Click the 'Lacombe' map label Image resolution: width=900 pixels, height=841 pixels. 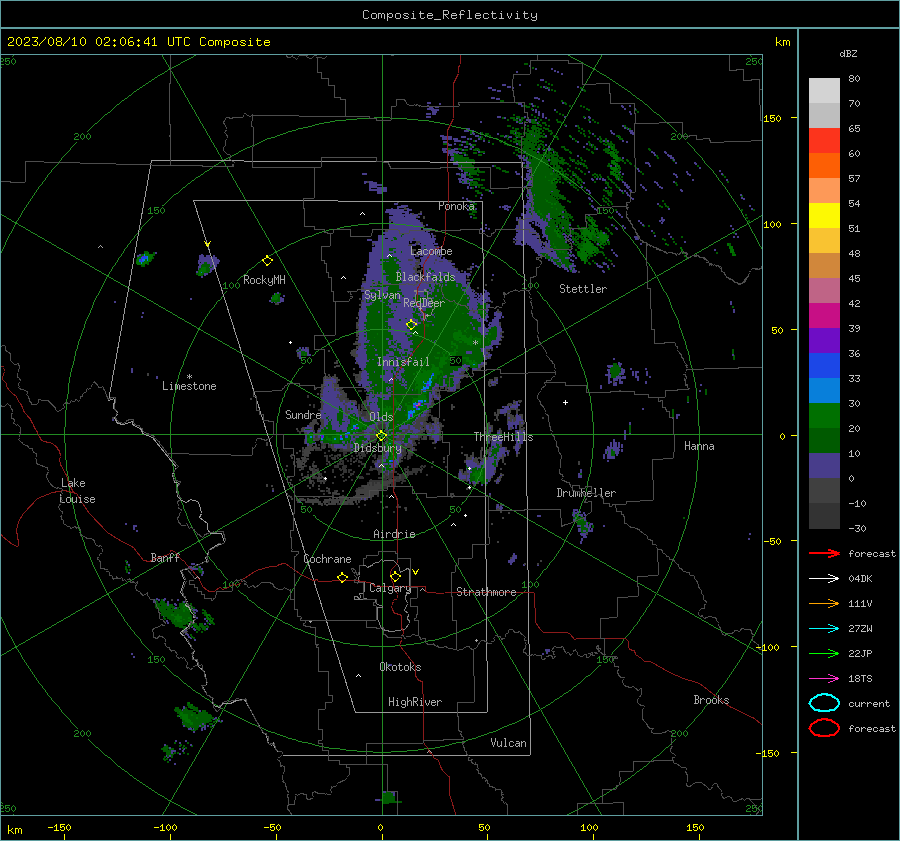click(x=431, y=251)
